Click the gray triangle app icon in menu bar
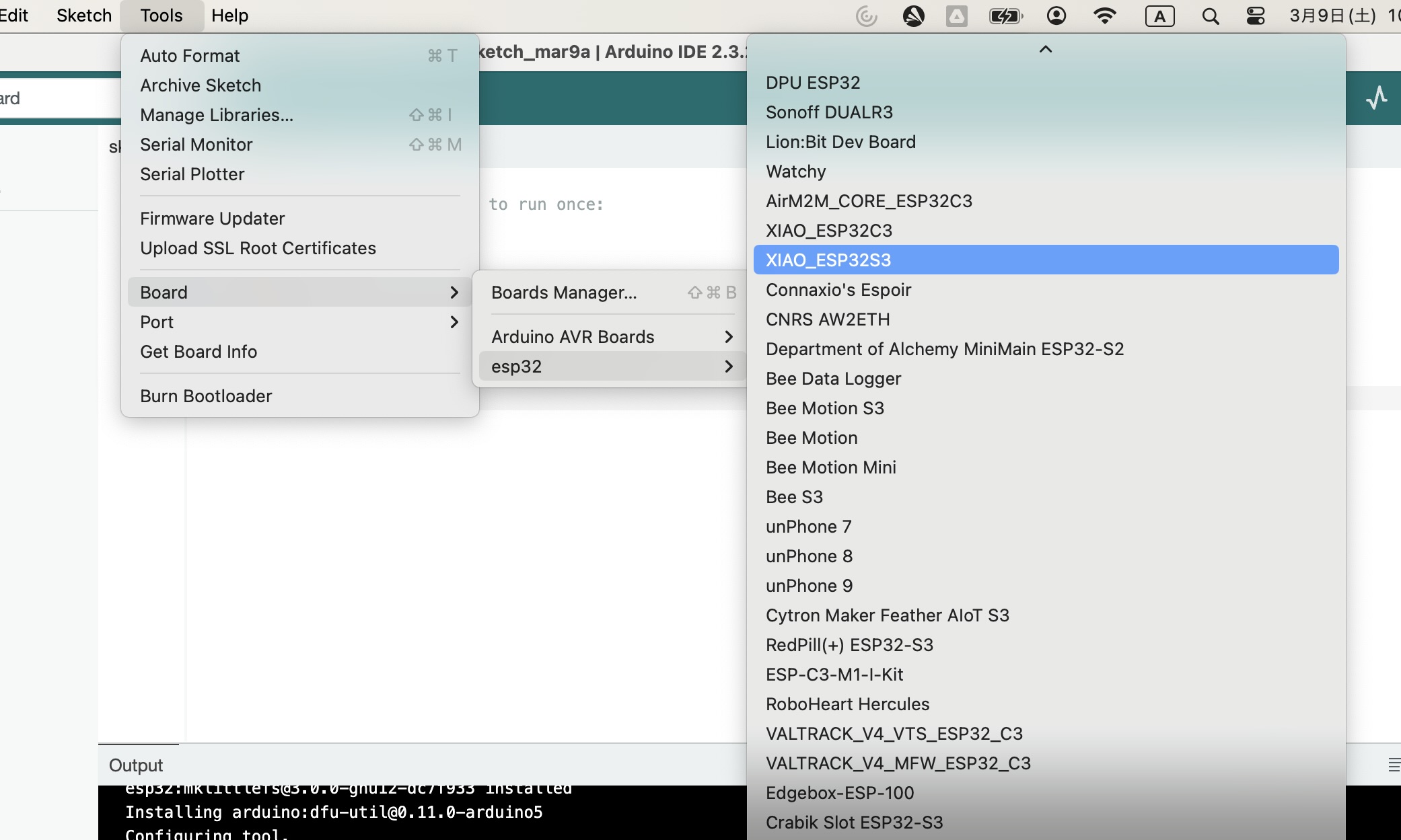The image size is (1401, 840). (x=956, y=15)
